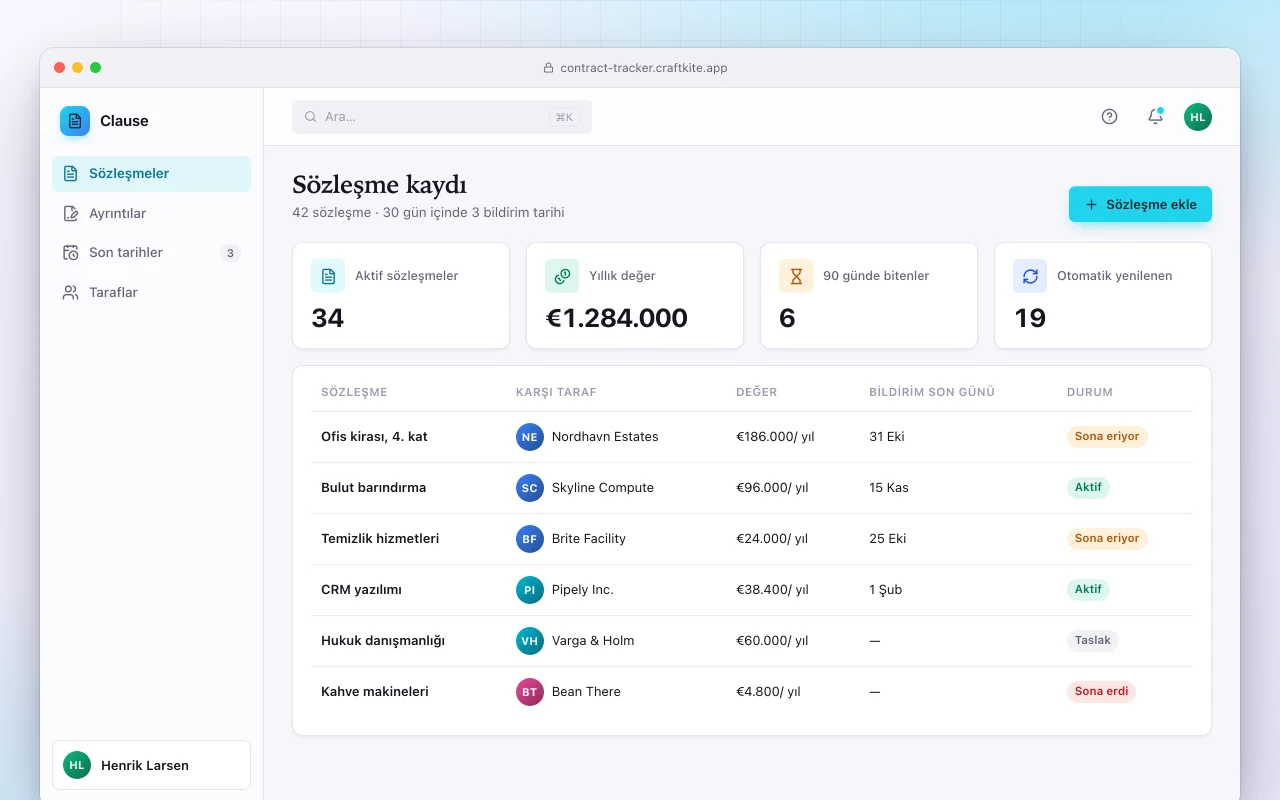The height and width of the screenshot is (800, 1280).
Task: Sort by the SÖZLEŞME column header
Action: (x=354, y=392)
